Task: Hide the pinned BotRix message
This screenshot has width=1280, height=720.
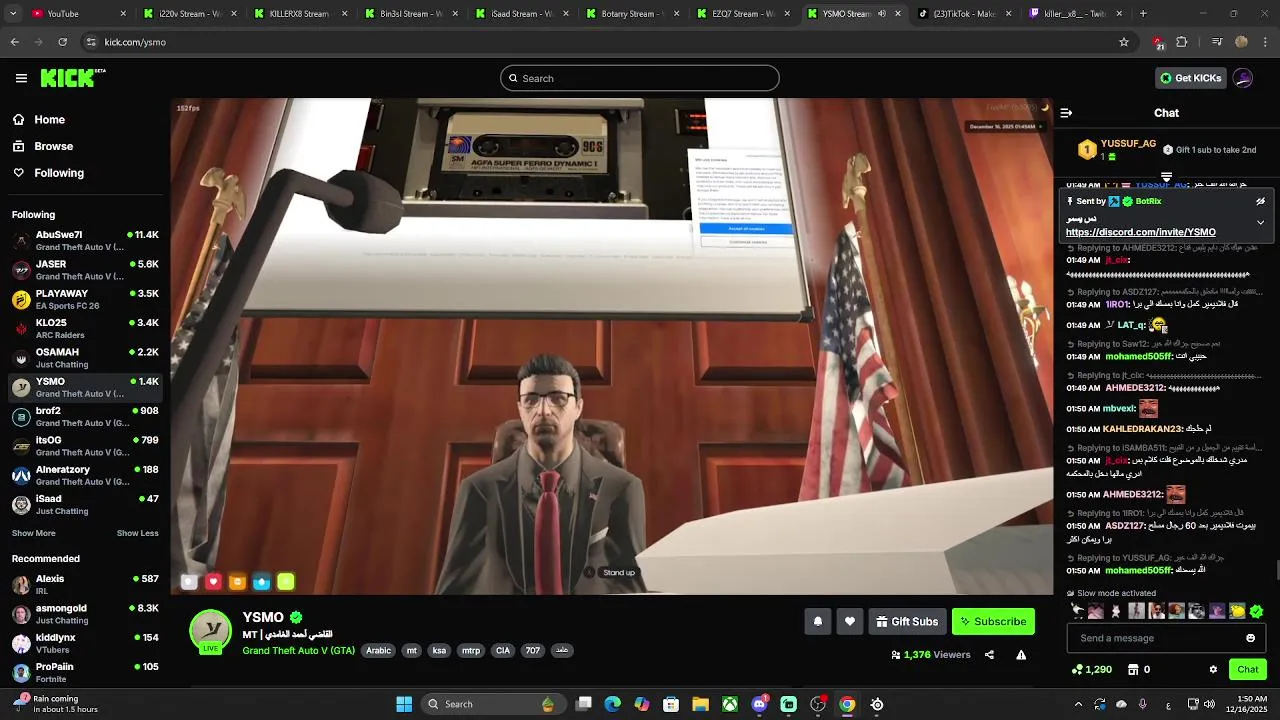Action: point(1260,201)
